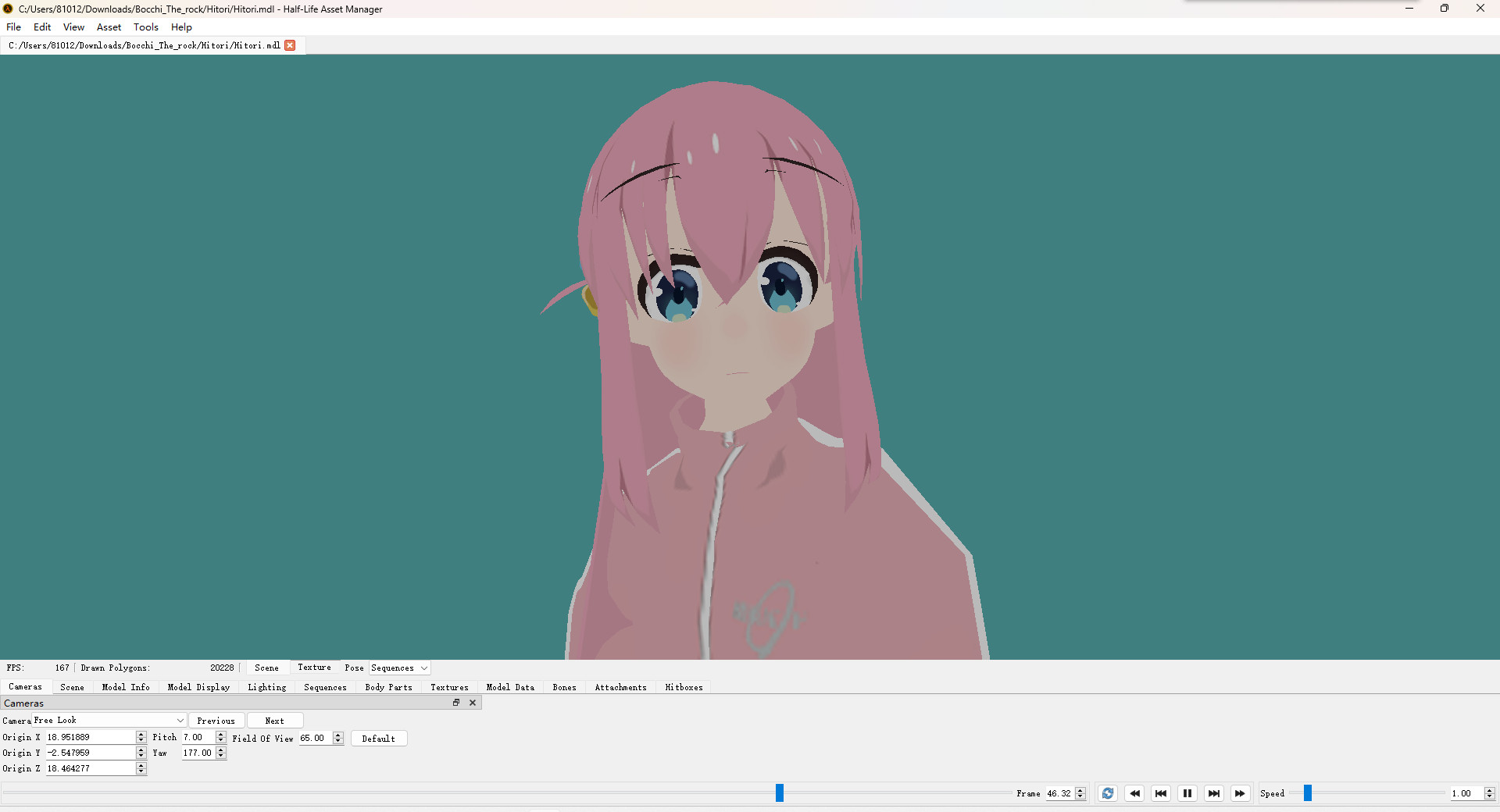
Task: Toggle the Scene view mode
Action: (266, 668)
